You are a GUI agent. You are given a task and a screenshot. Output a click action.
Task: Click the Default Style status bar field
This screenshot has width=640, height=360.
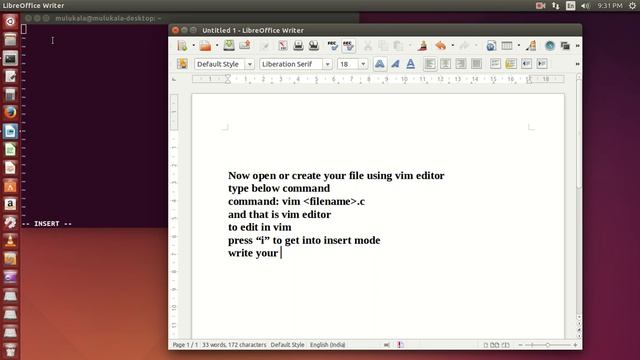287,345
